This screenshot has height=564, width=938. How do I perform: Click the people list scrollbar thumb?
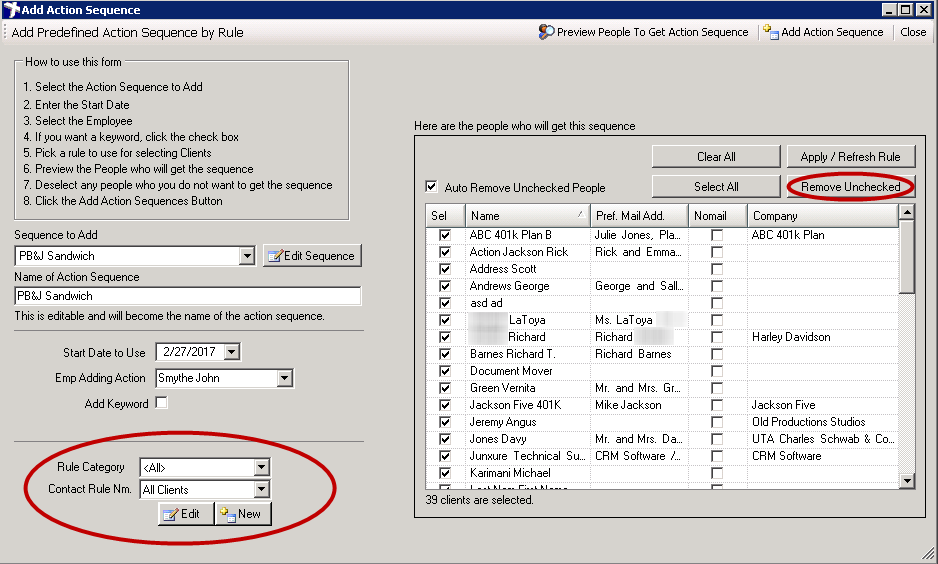907,257
